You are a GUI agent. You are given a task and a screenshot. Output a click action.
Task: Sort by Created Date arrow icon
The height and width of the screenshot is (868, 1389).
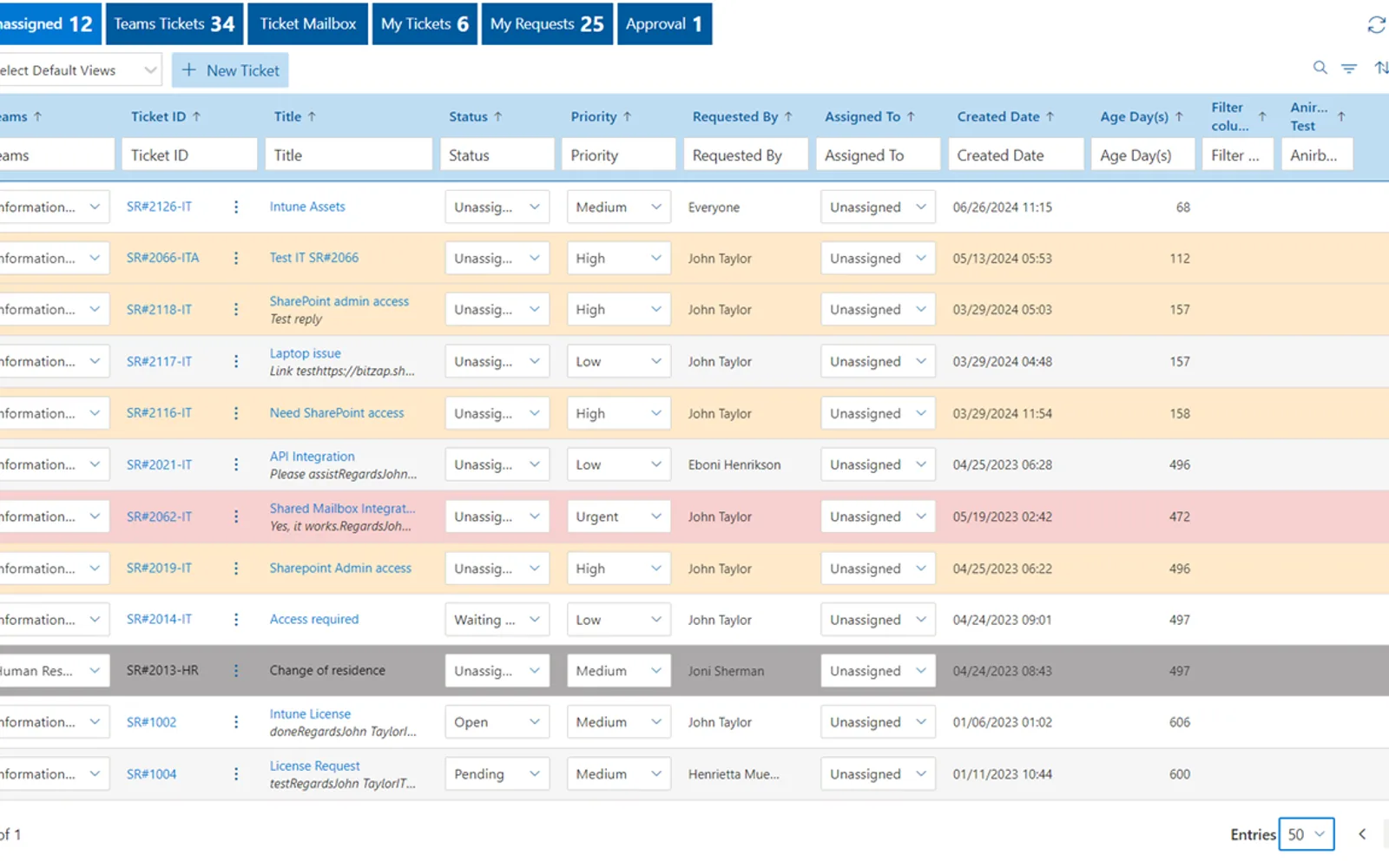pos(1050,116)
